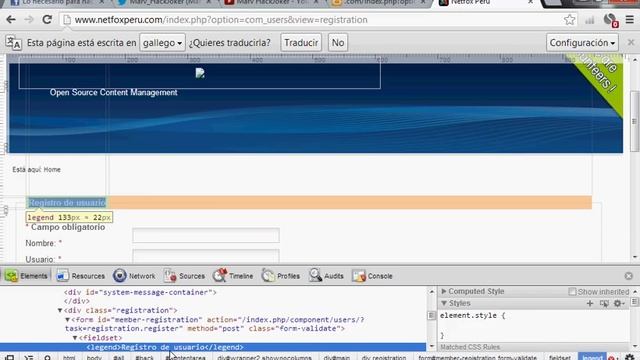Open the Sources panel
This screenshot has width=640, height=360.
184,276
